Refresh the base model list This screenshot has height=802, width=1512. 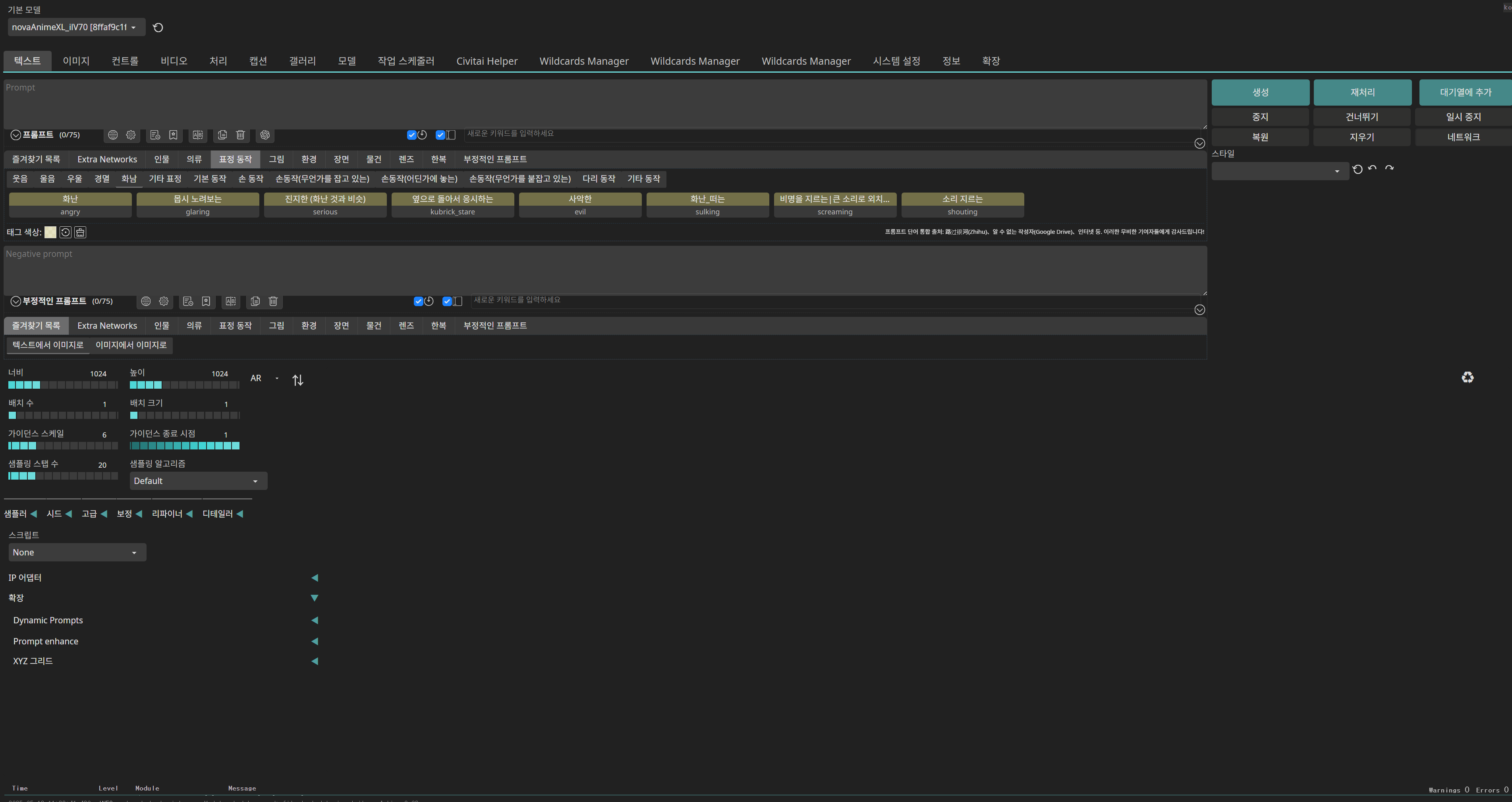click(158, 27)
